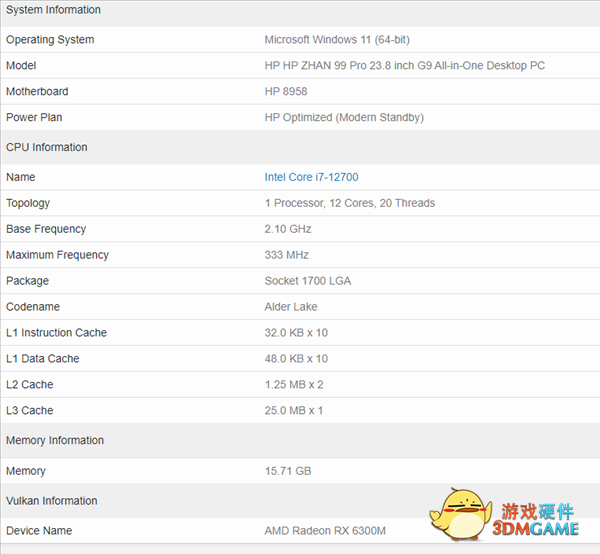Select the HP Optimized (Modern Standby) value

pyautogui.click(x=344, y=117)
